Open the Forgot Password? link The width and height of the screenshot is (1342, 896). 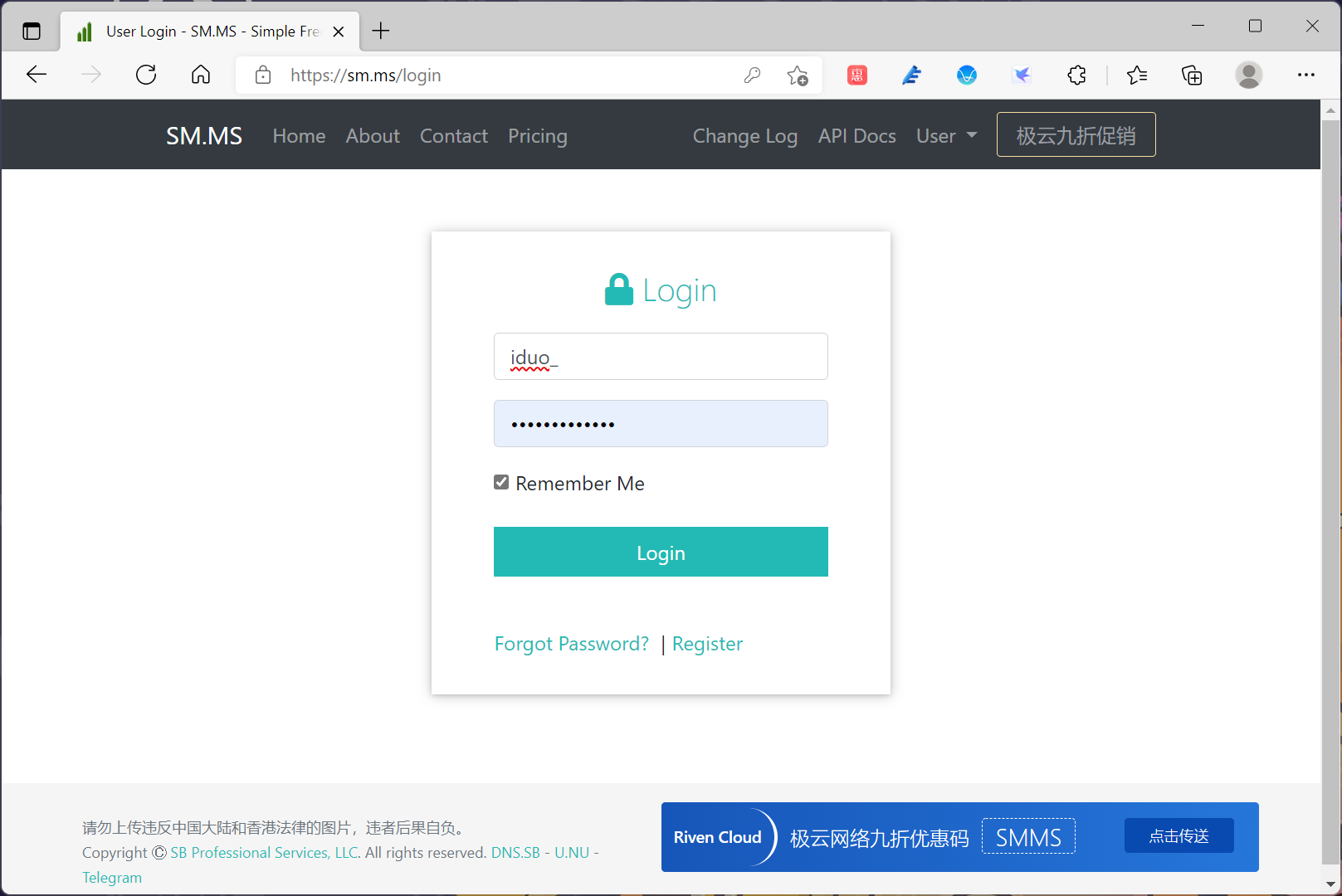[572, 644]
